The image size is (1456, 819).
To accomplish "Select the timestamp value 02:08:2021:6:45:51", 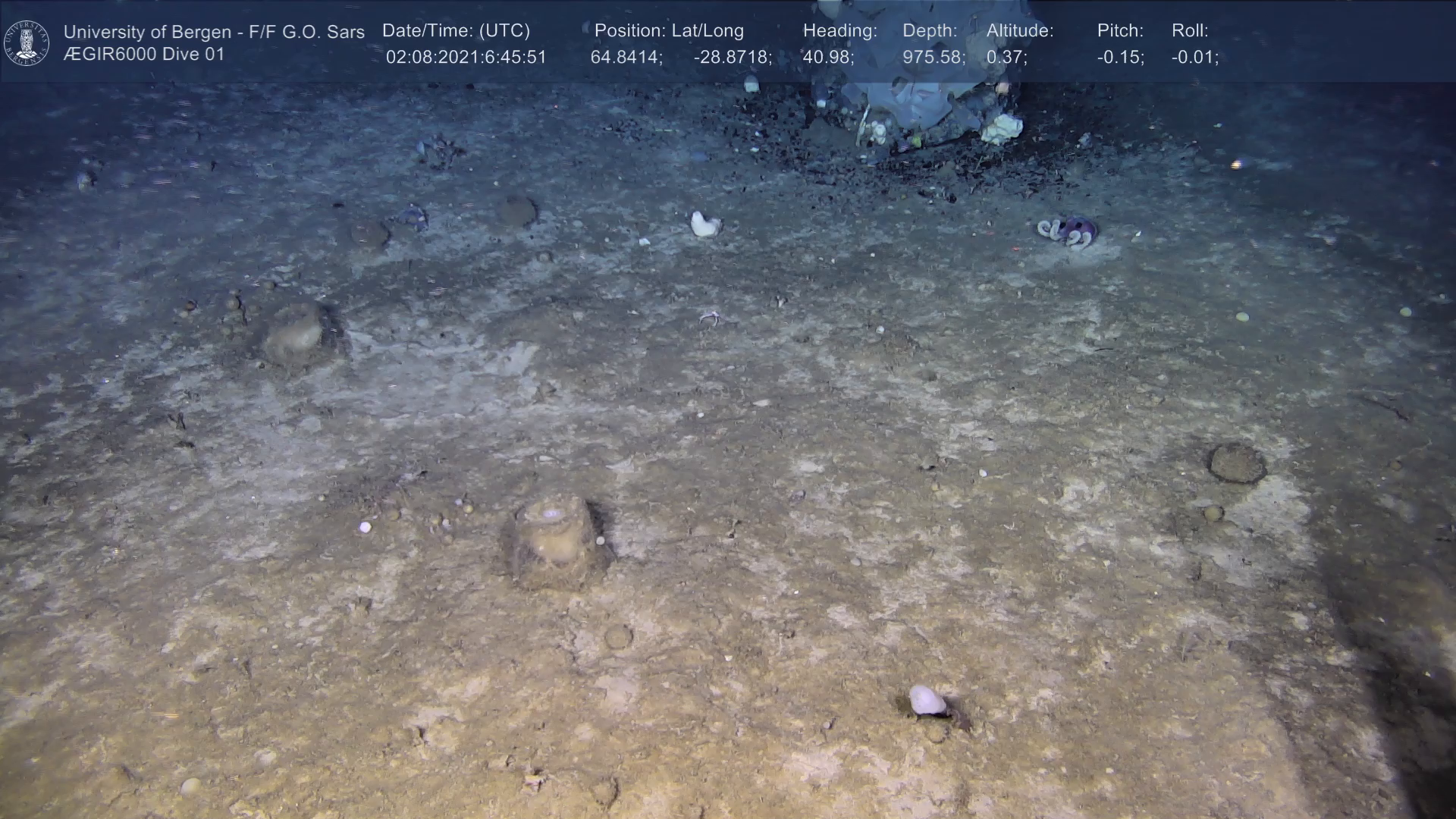I will tap(466, 58).
